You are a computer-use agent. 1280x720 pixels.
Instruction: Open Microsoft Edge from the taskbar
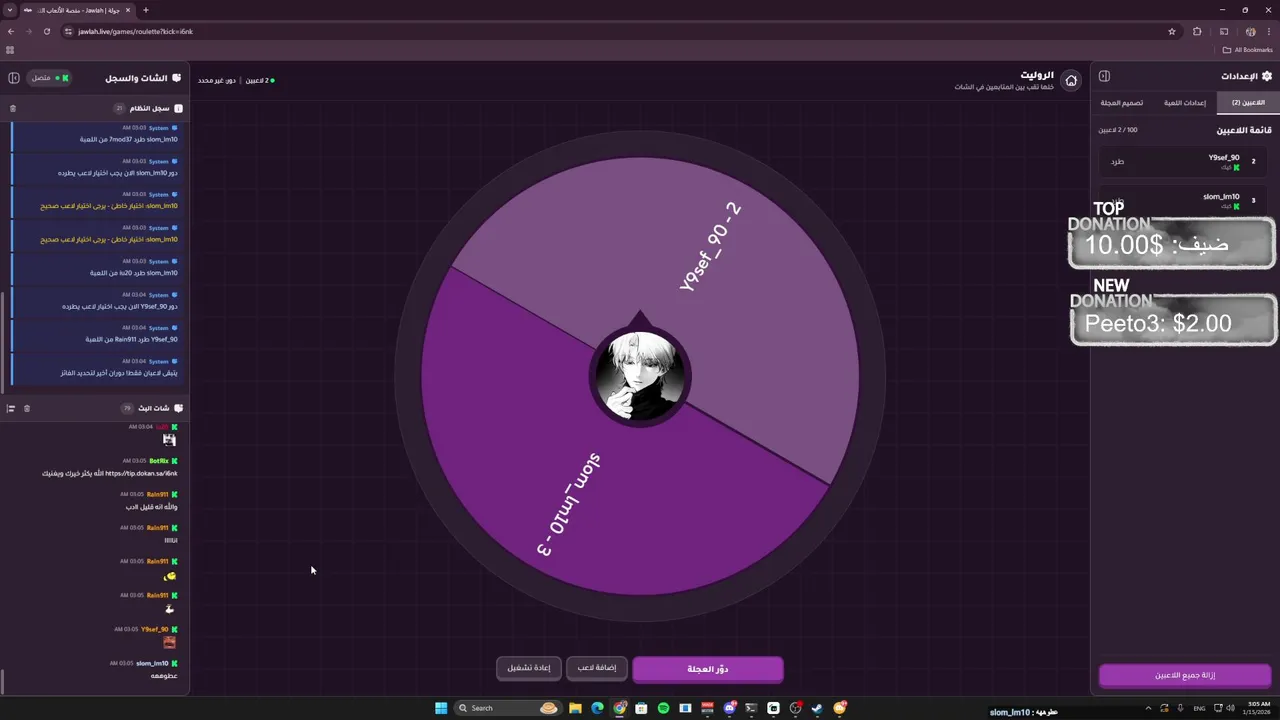pyautogui.click(x=597, y=708)
